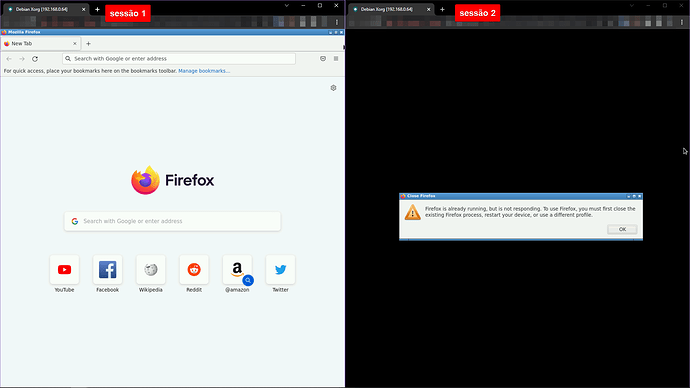This screenshot has height=388, width=690.
Task: Open the Wikipedia shortcut tile
Action: tap(150, 269)
